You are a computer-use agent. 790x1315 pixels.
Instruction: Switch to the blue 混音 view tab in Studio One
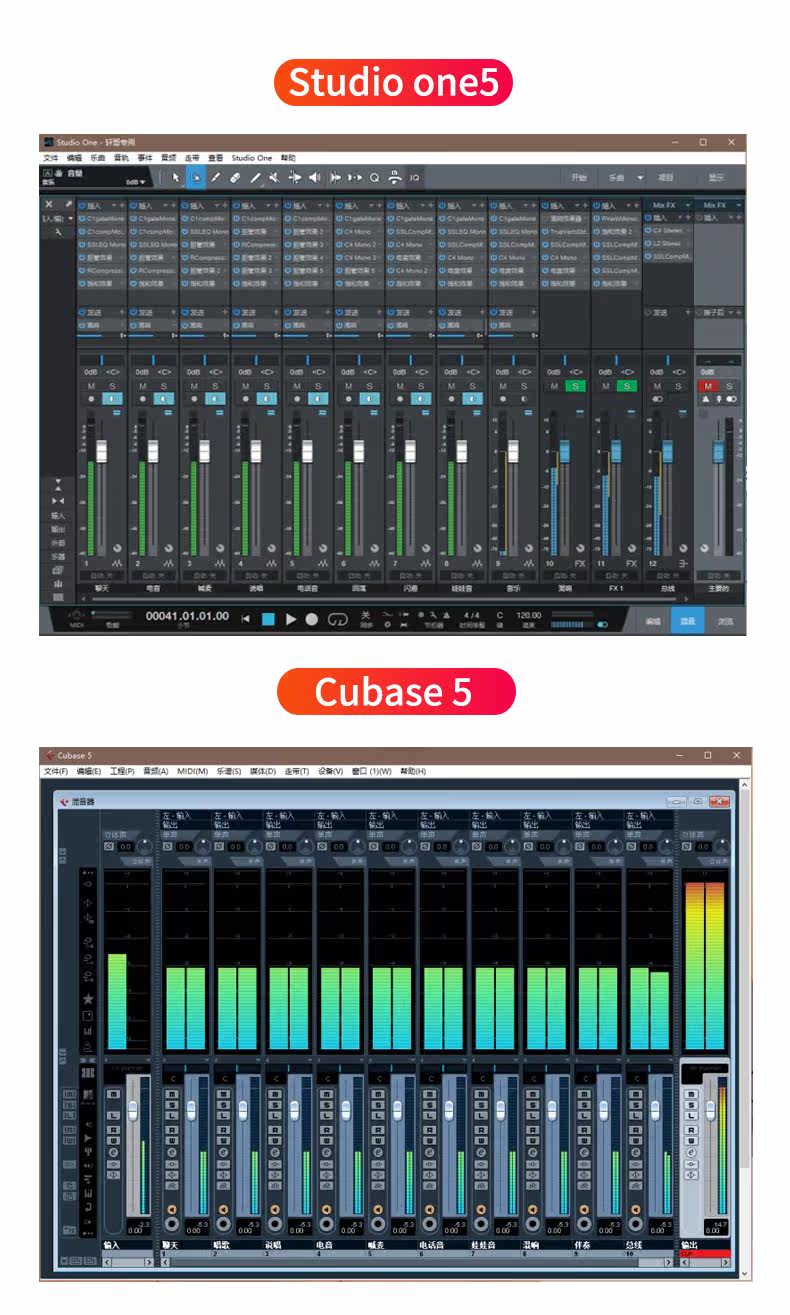click(687, 621)
